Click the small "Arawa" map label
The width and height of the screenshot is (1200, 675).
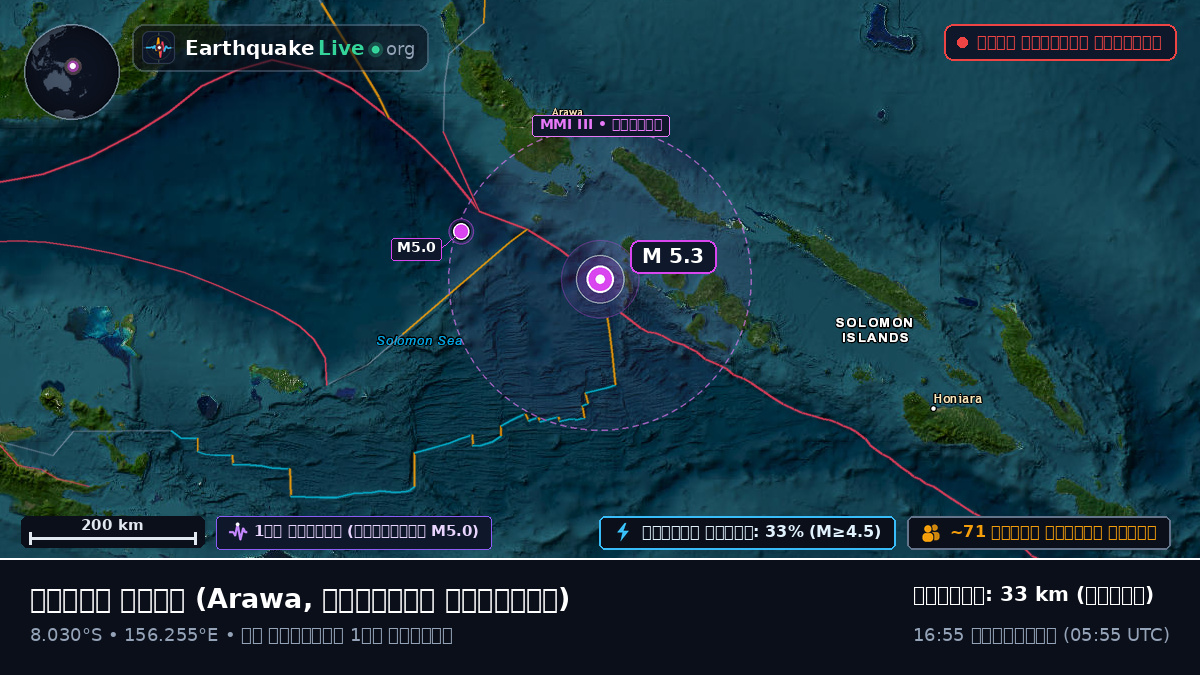click(567, 112)
